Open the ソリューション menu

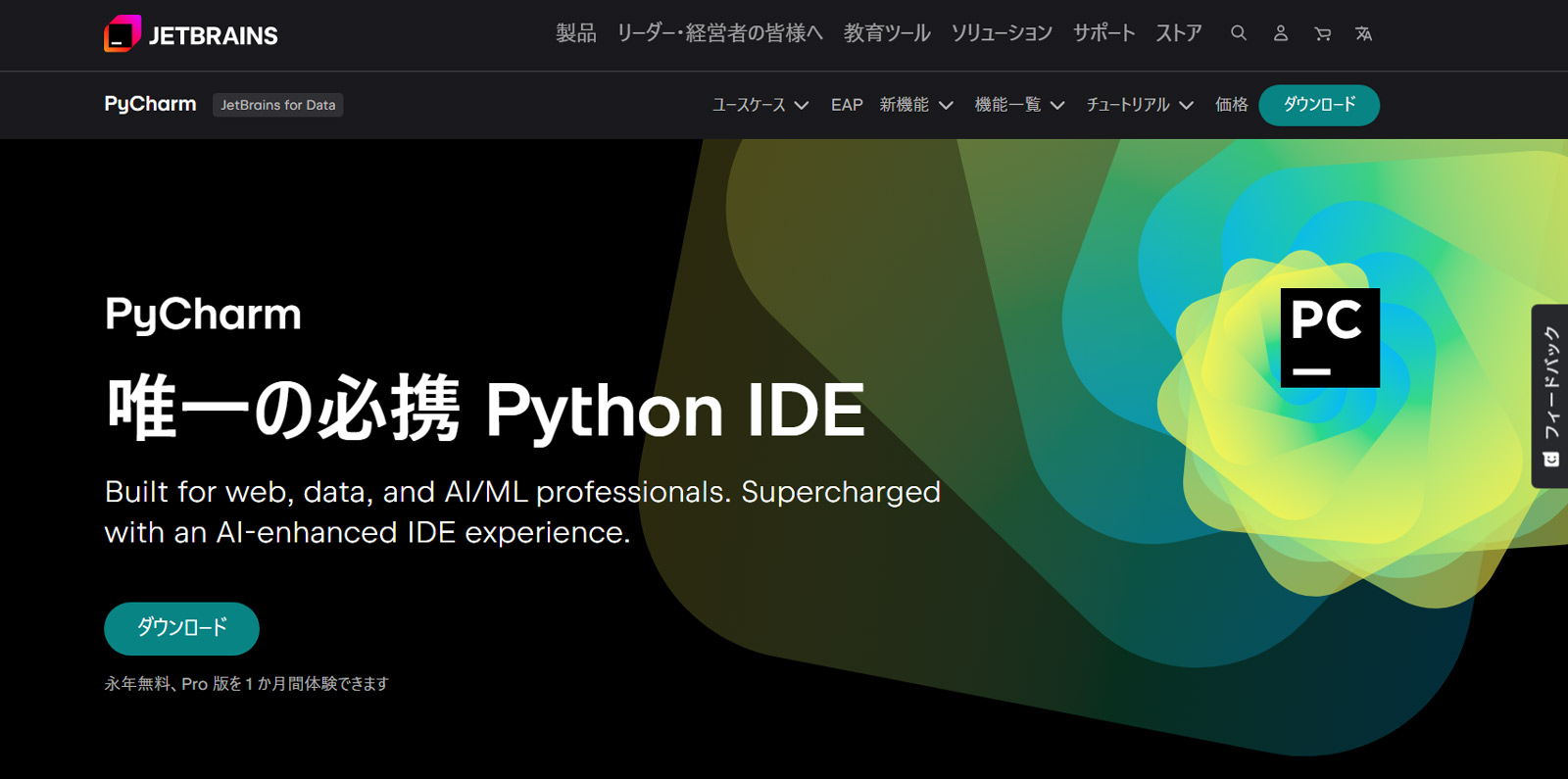[1002, 33]
